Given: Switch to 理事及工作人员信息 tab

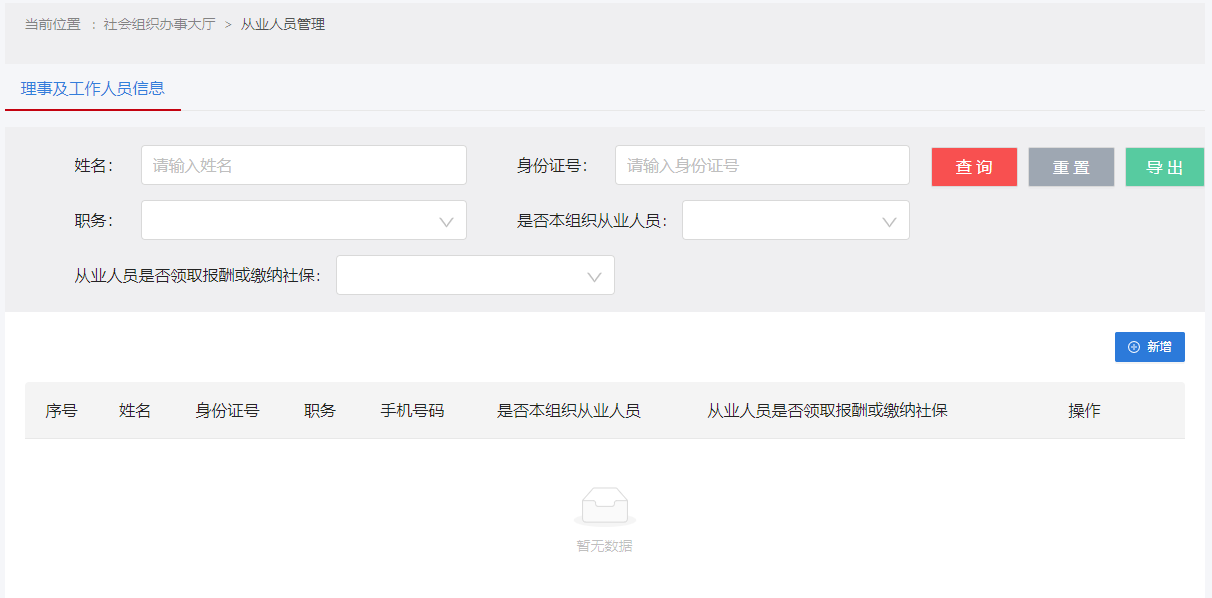Looking at the screenshot, I should pos(93,89).
